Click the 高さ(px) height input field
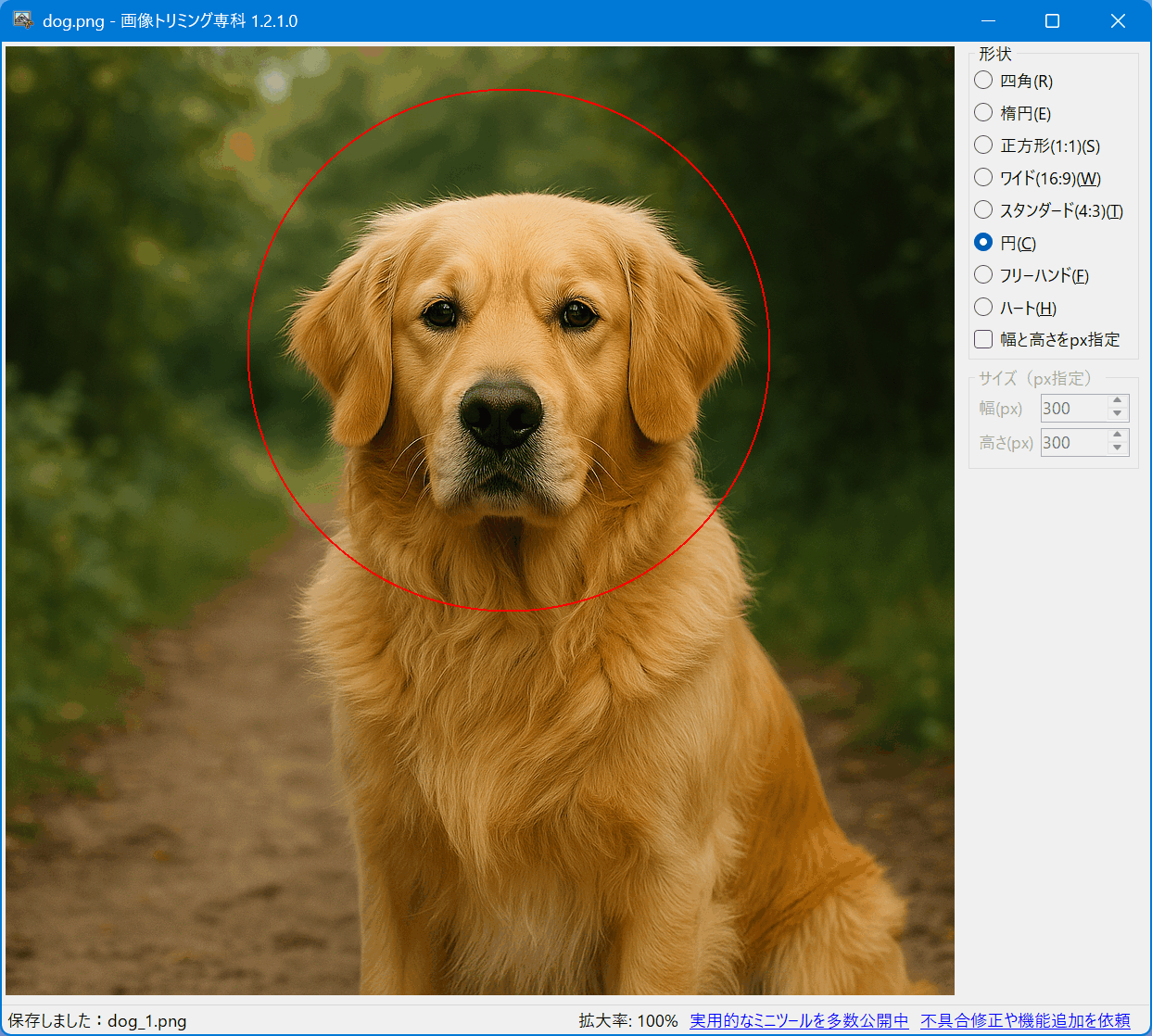1152x1036 pixels. pos(1072,443)
